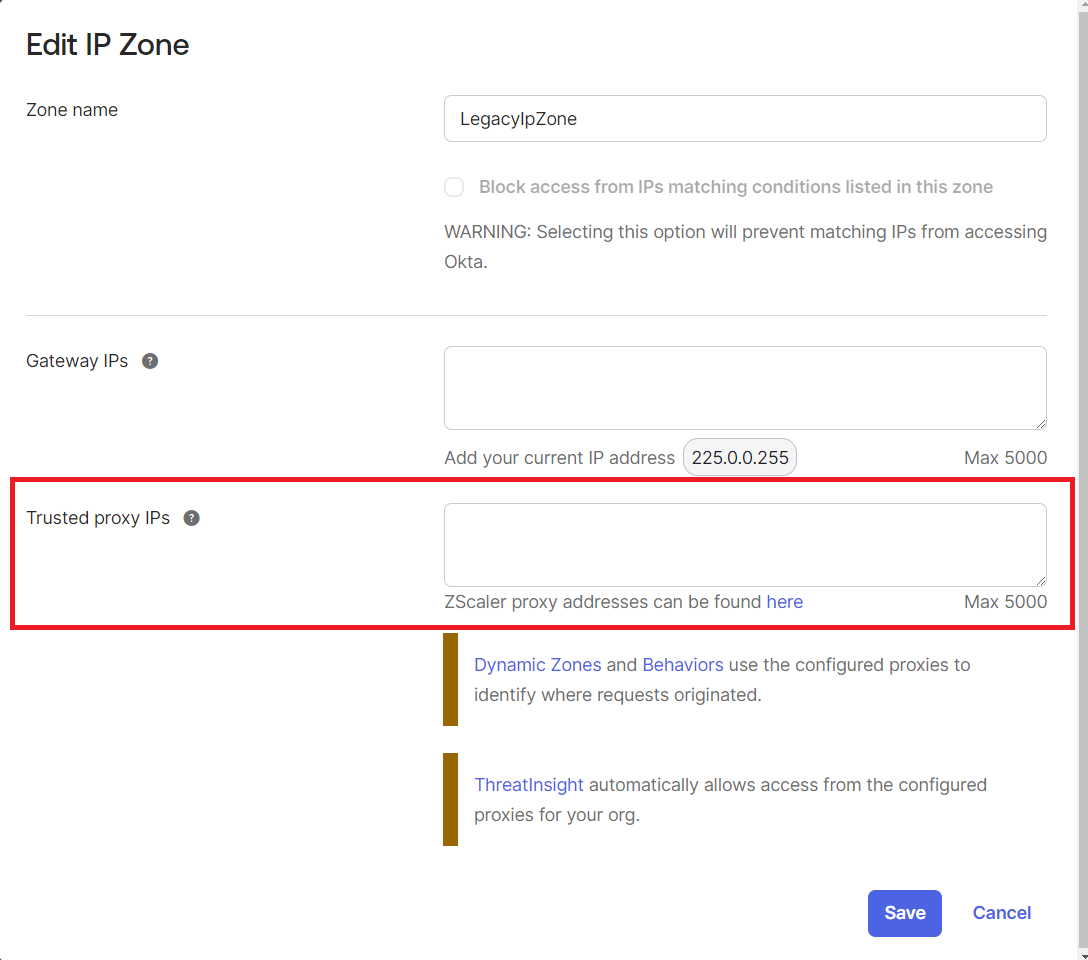Click the Edit IP Zone dialog heading
1088x960 pixels.
[108, 45]
